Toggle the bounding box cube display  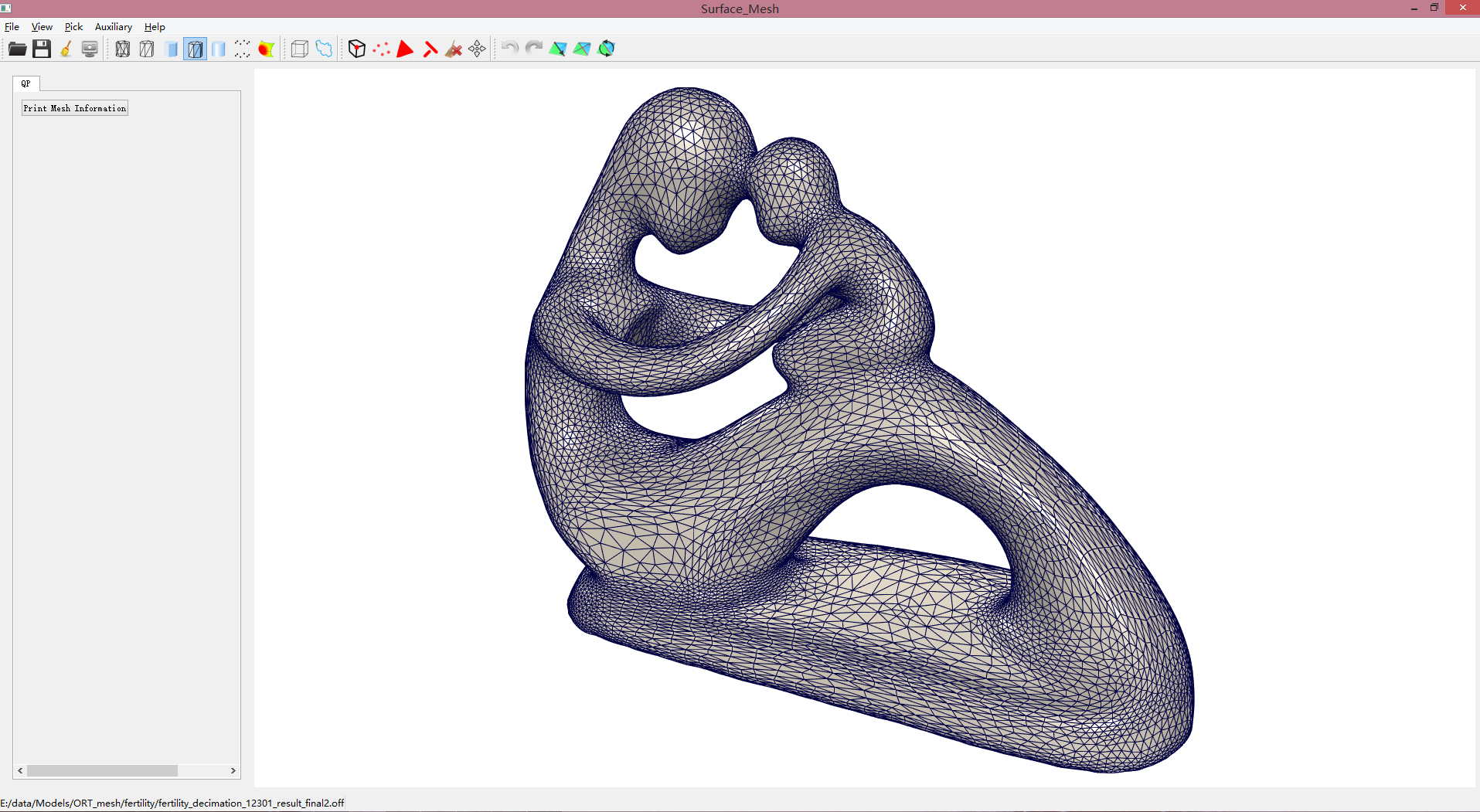click(300, 49)
